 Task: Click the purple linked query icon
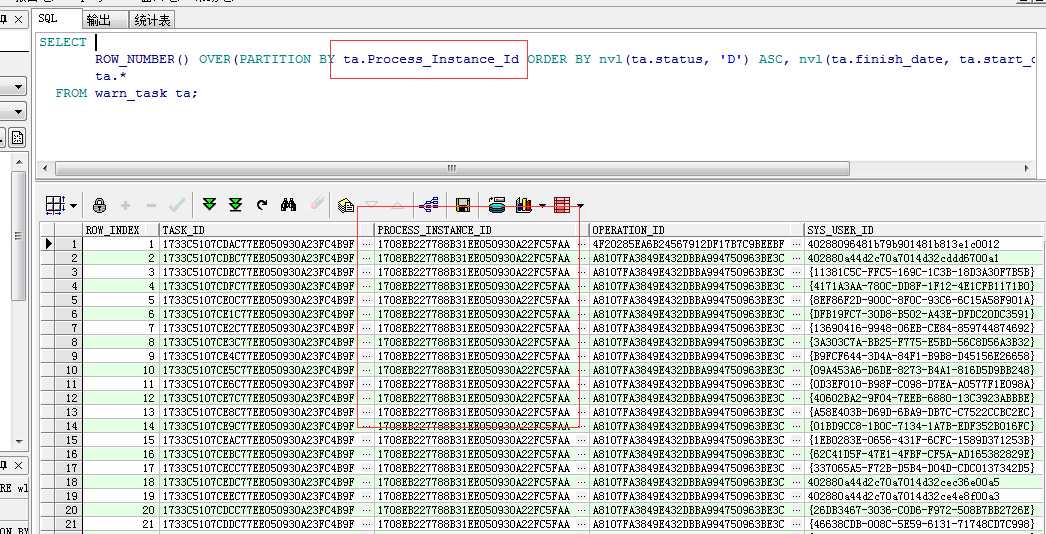tap(429, 205)
